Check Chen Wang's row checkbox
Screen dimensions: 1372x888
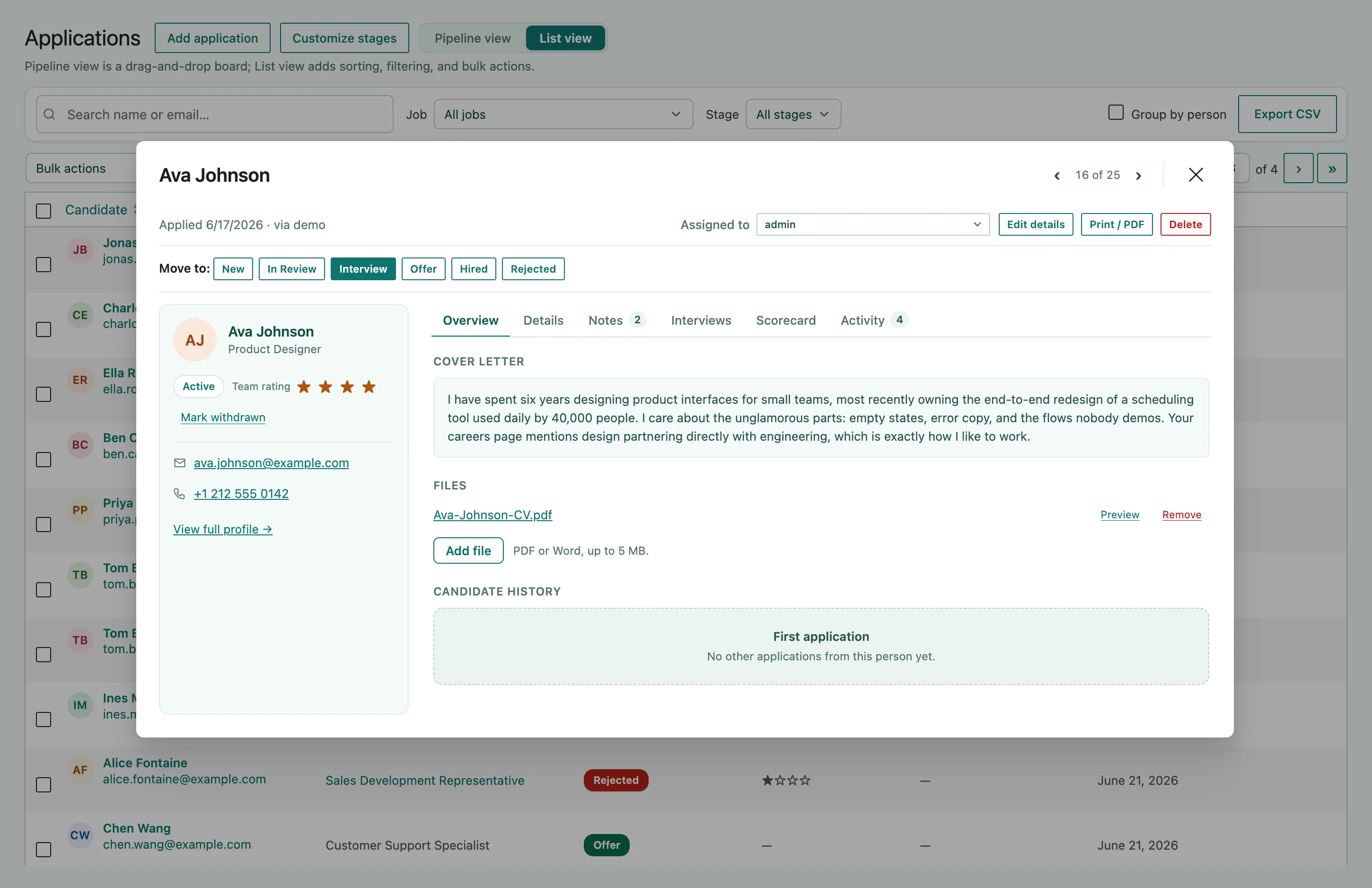tap(44, 849)
